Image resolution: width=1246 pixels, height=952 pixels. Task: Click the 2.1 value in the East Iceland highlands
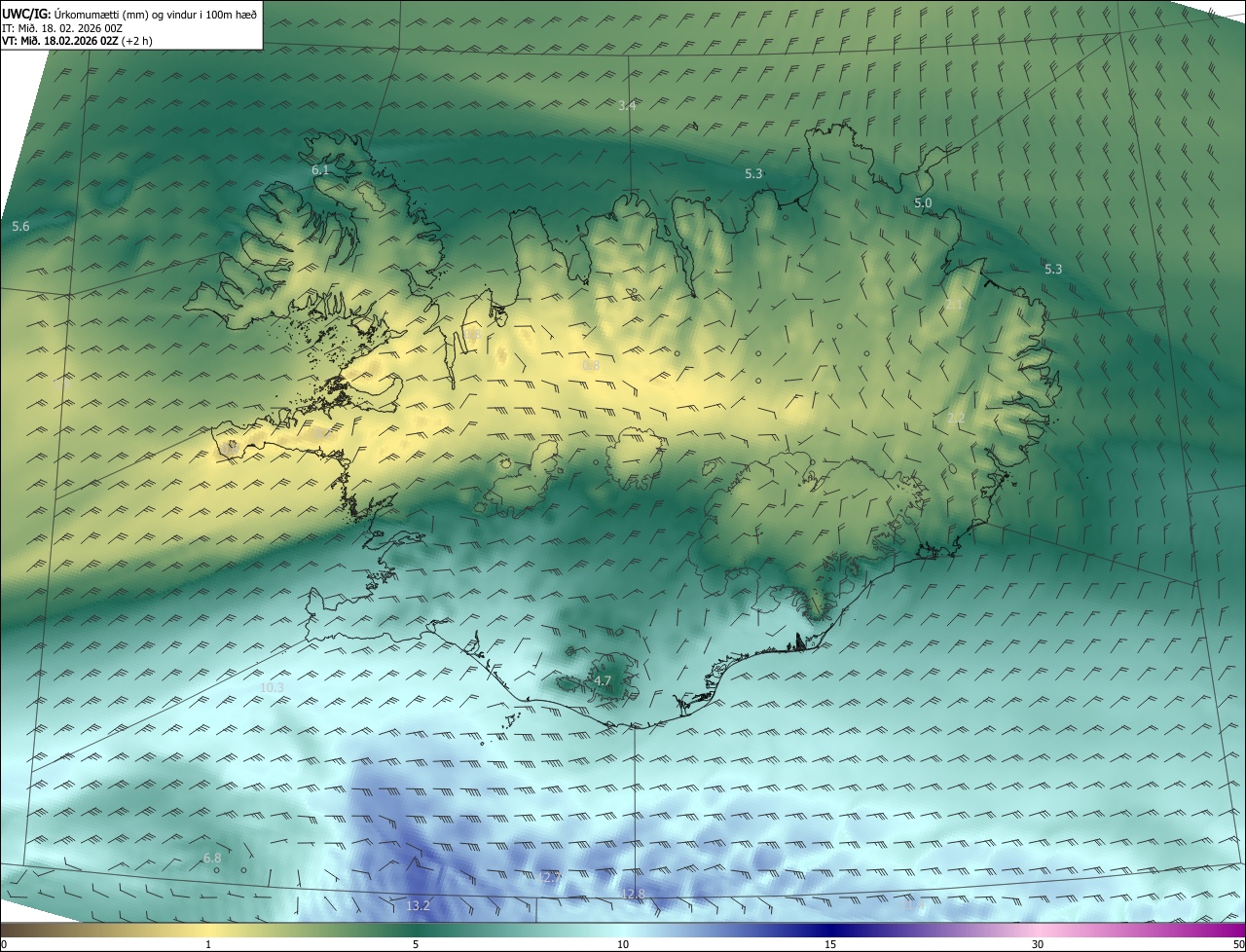coord(954,306)
